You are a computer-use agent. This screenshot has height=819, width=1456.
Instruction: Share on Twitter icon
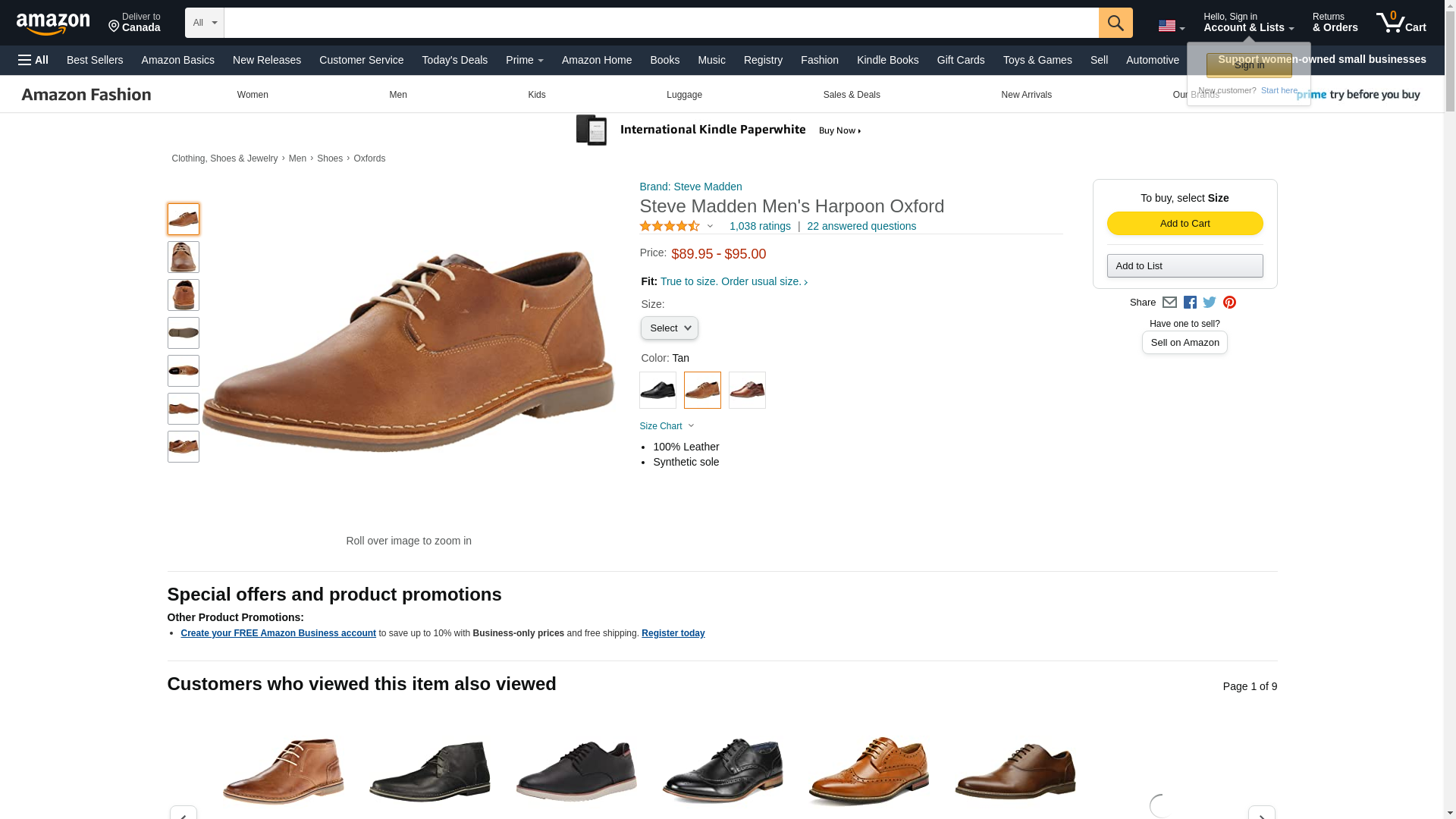(x=1210, y=303)
